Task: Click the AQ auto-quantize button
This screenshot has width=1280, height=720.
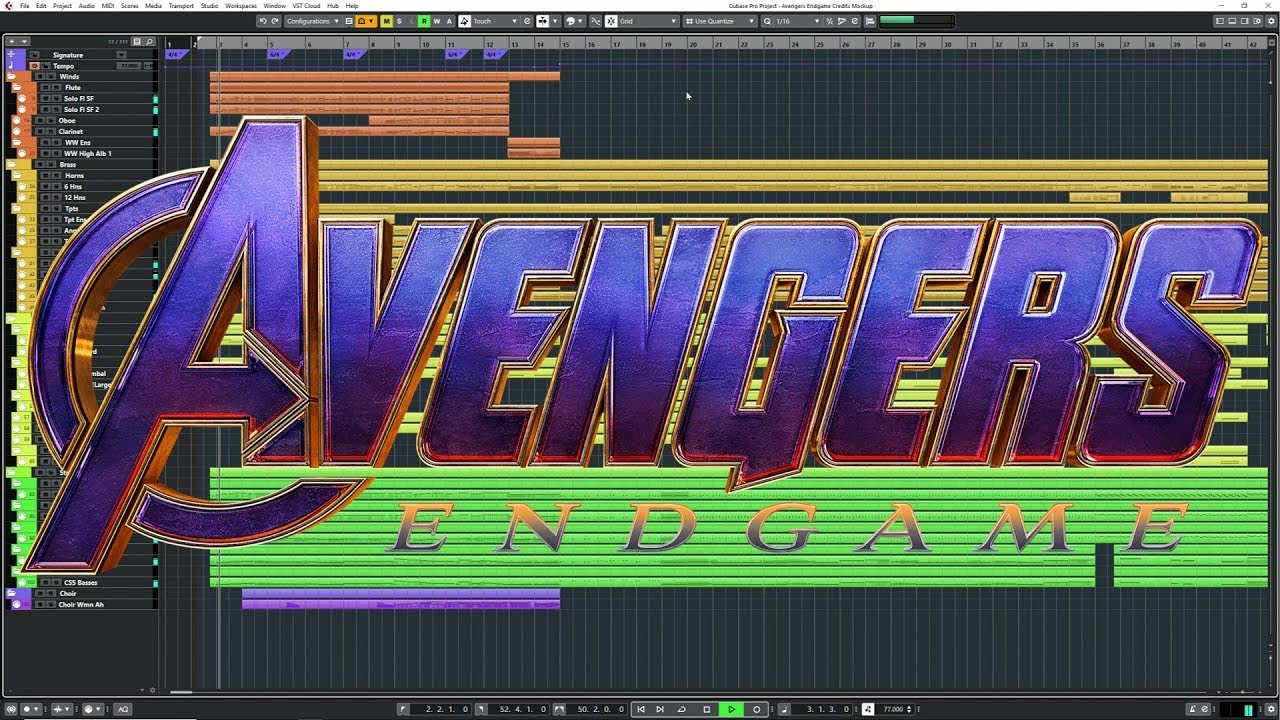Action: point(123,709)
